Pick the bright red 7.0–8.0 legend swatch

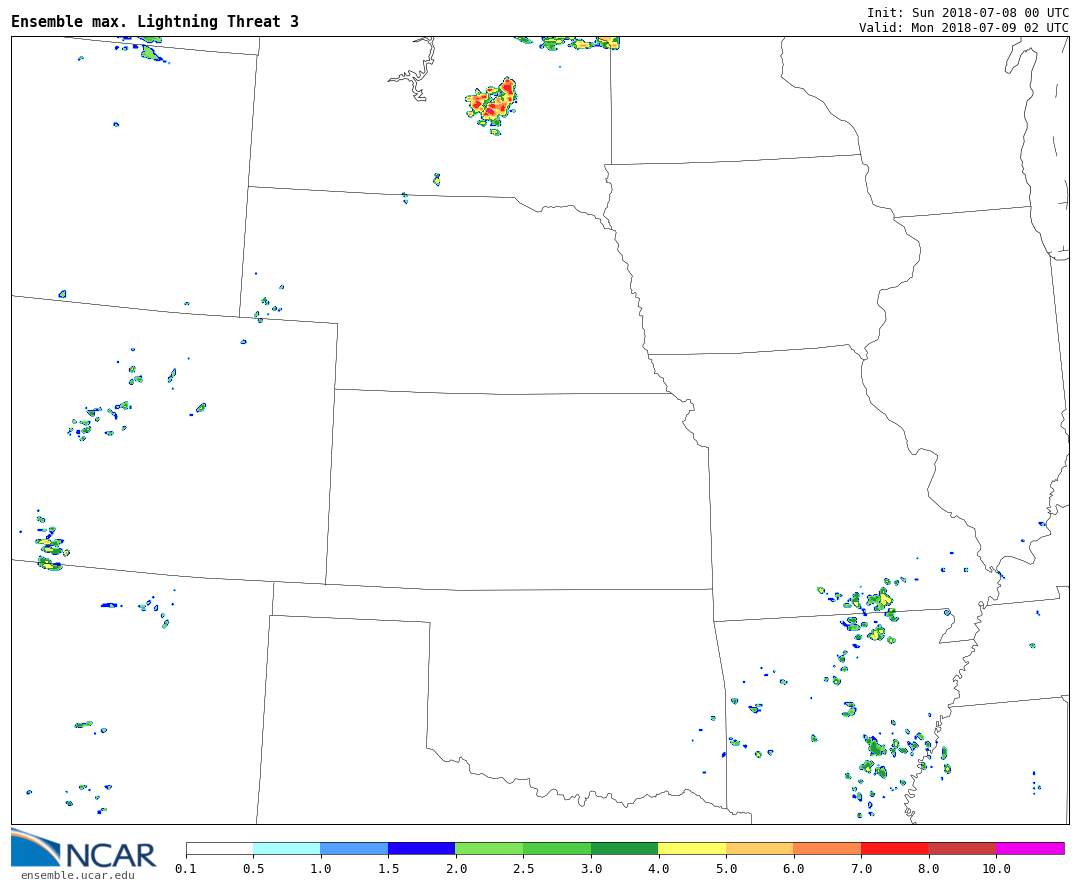tap(894, 848)
